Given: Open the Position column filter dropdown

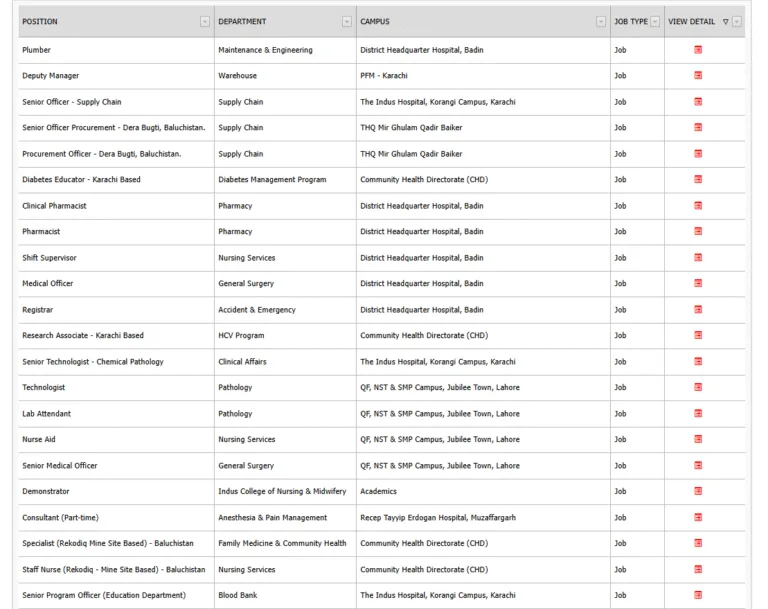Looking at the screenshot, I should pyautogui.click(x=205, y=22).
